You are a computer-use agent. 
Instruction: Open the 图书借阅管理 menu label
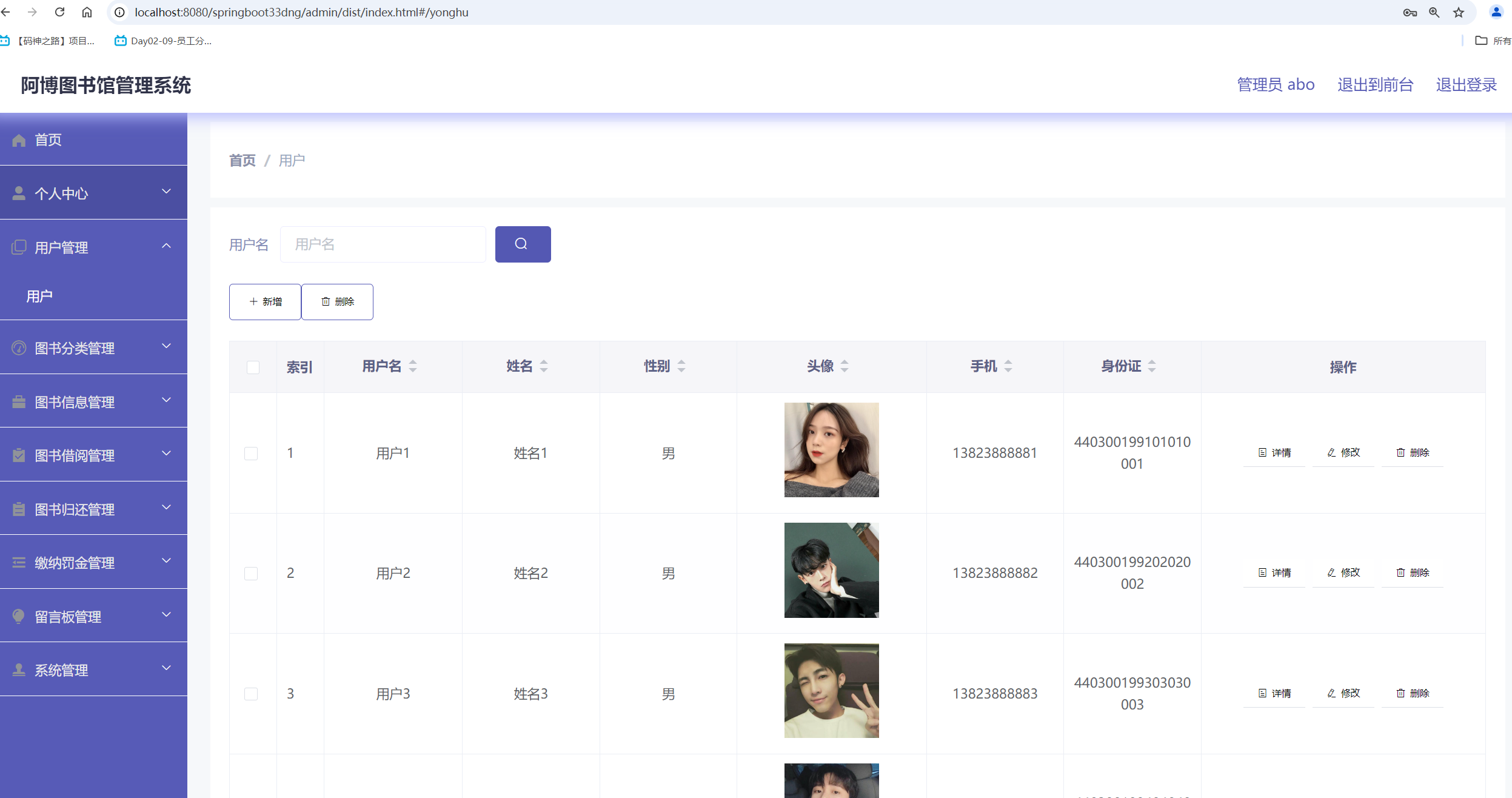[75, 455]
